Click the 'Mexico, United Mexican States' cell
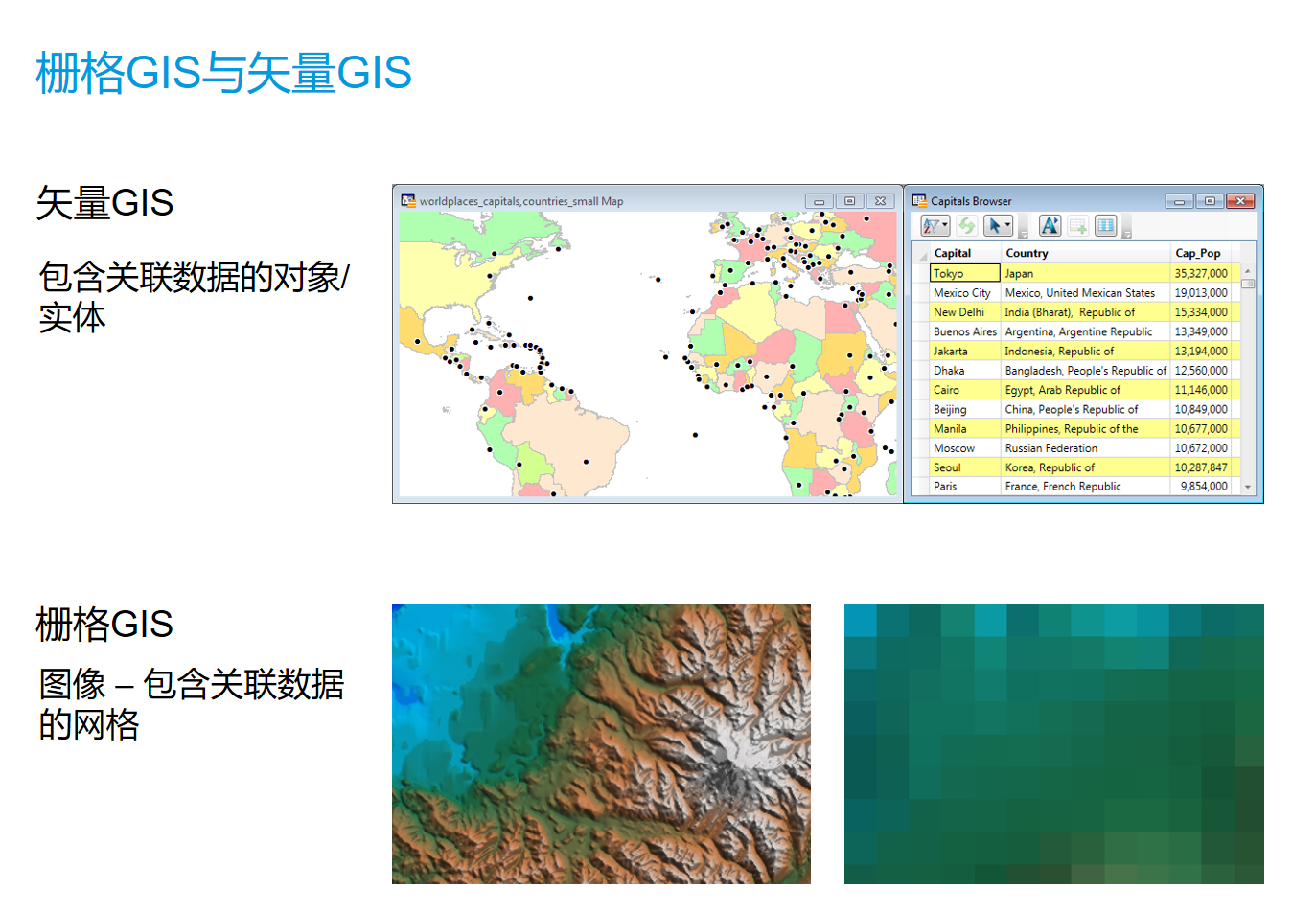 point(1085,292)
